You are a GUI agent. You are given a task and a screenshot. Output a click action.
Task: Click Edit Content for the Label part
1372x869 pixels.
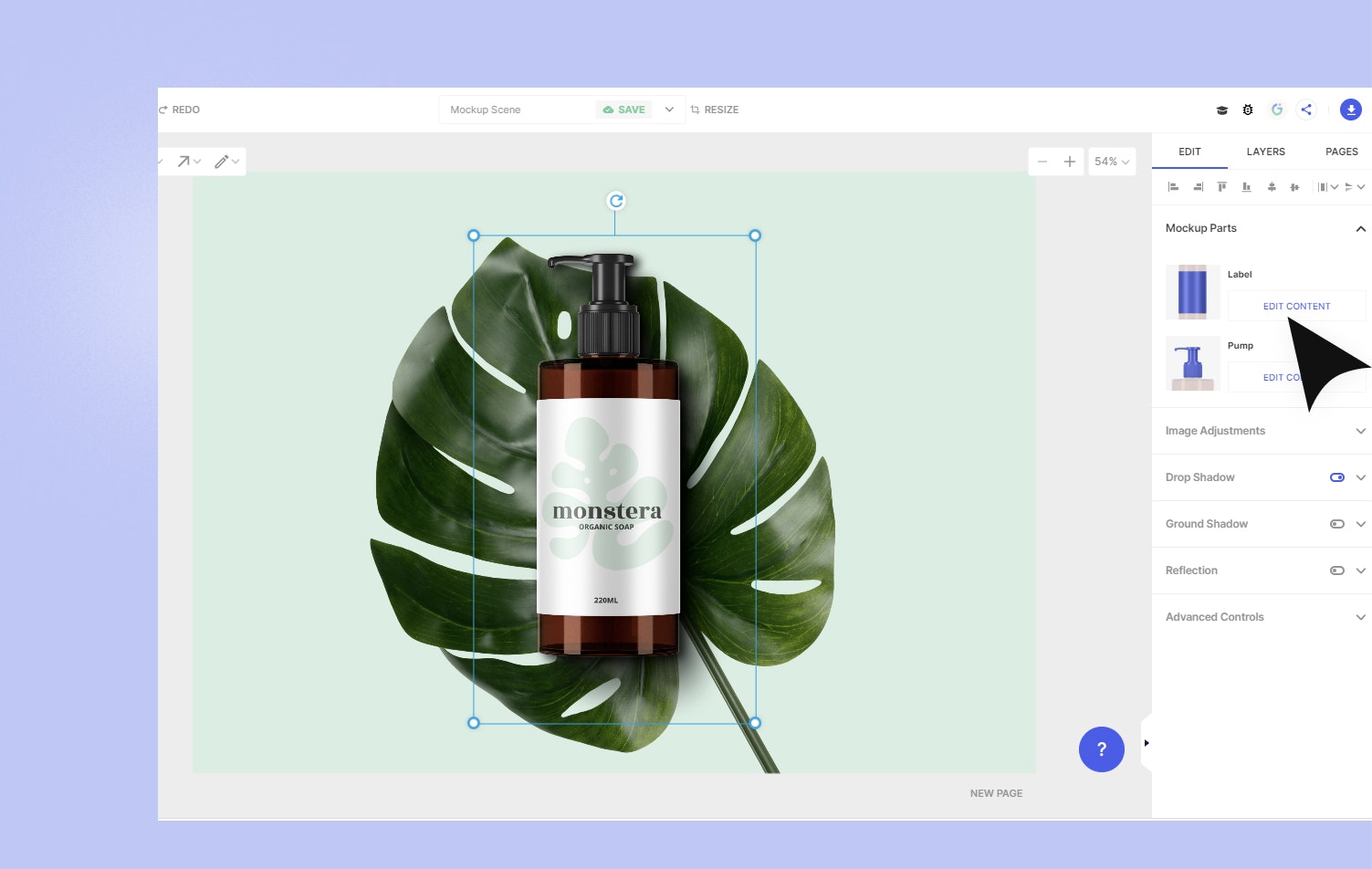point(1296,307)
